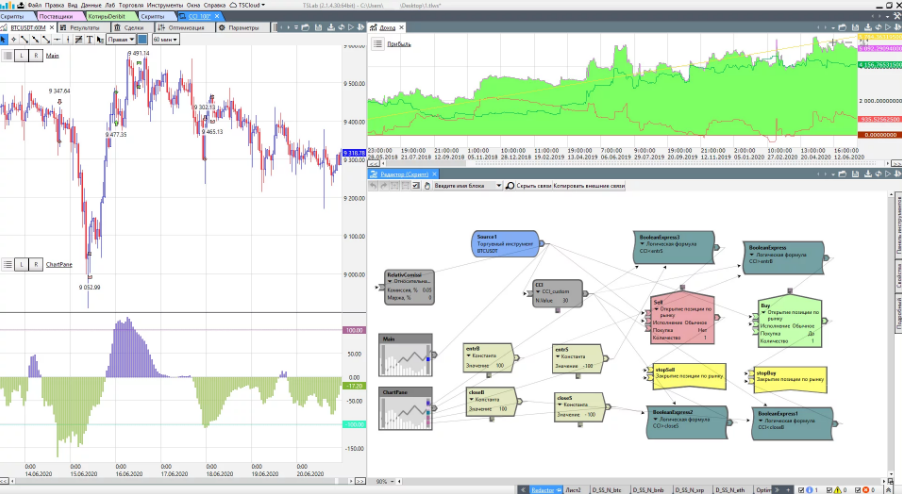Choose the vertical line tool
Image resolution: width=902 pixels, height=494 pixels.
[x=68, y=39]
